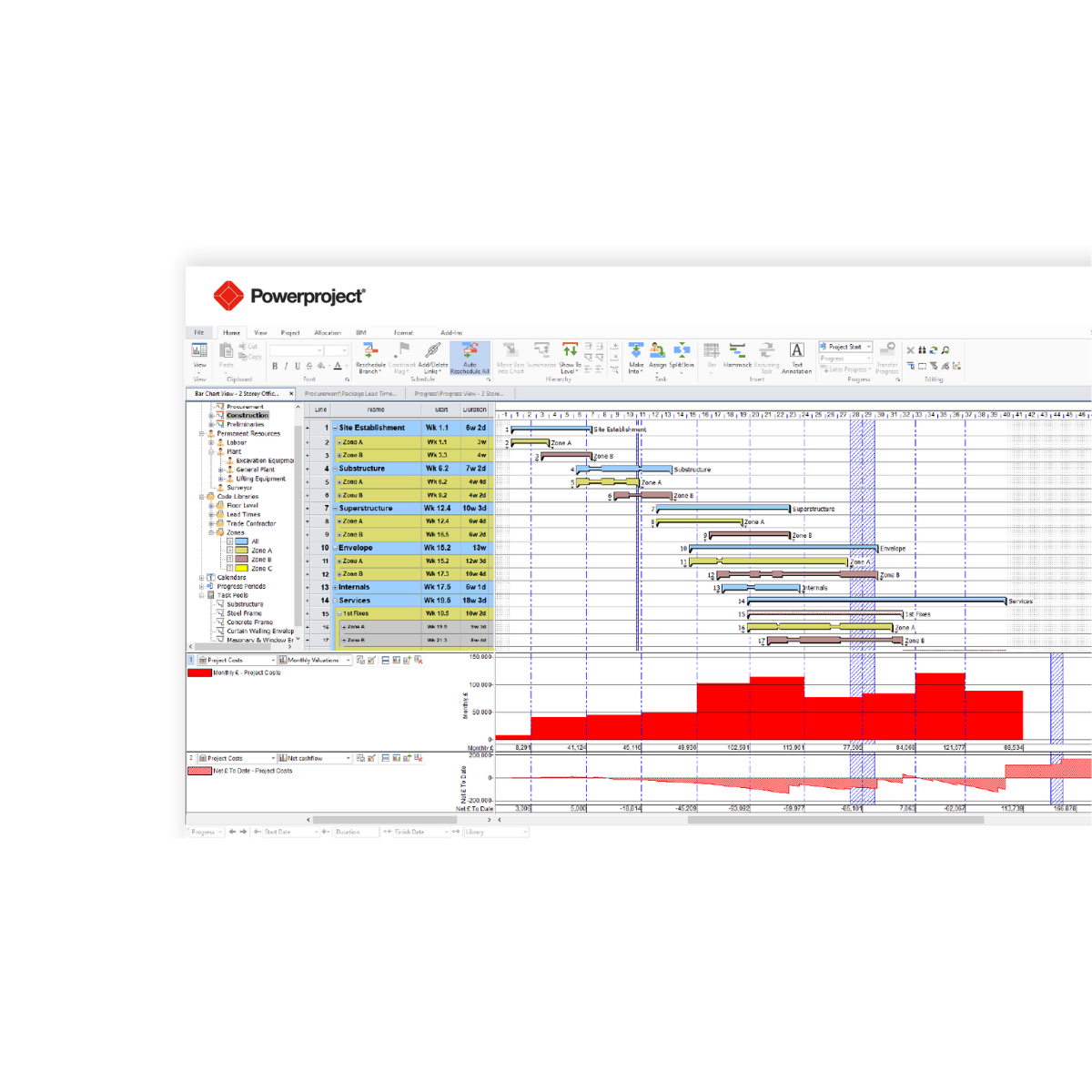
Task: Select Steel Frame in Task Pools
Action: point(244,613)
